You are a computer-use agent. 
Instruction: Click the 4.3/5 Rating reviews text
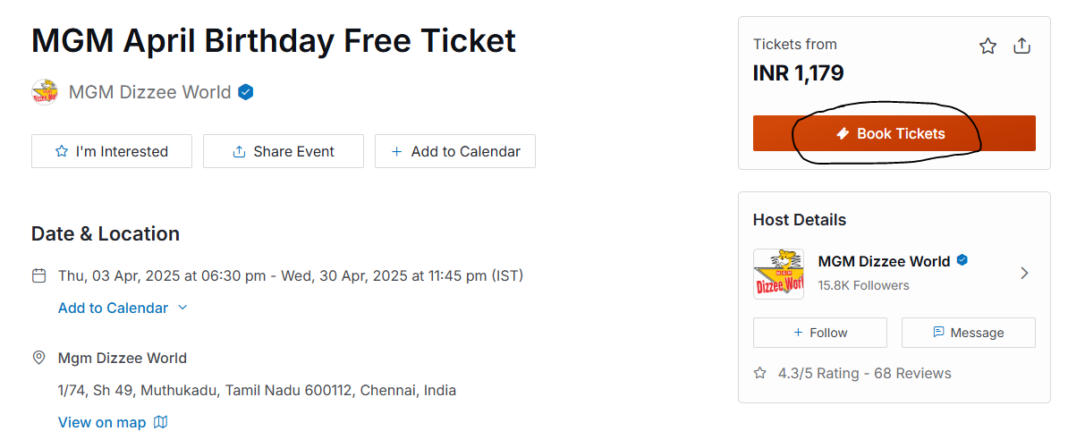pos(864,373)
